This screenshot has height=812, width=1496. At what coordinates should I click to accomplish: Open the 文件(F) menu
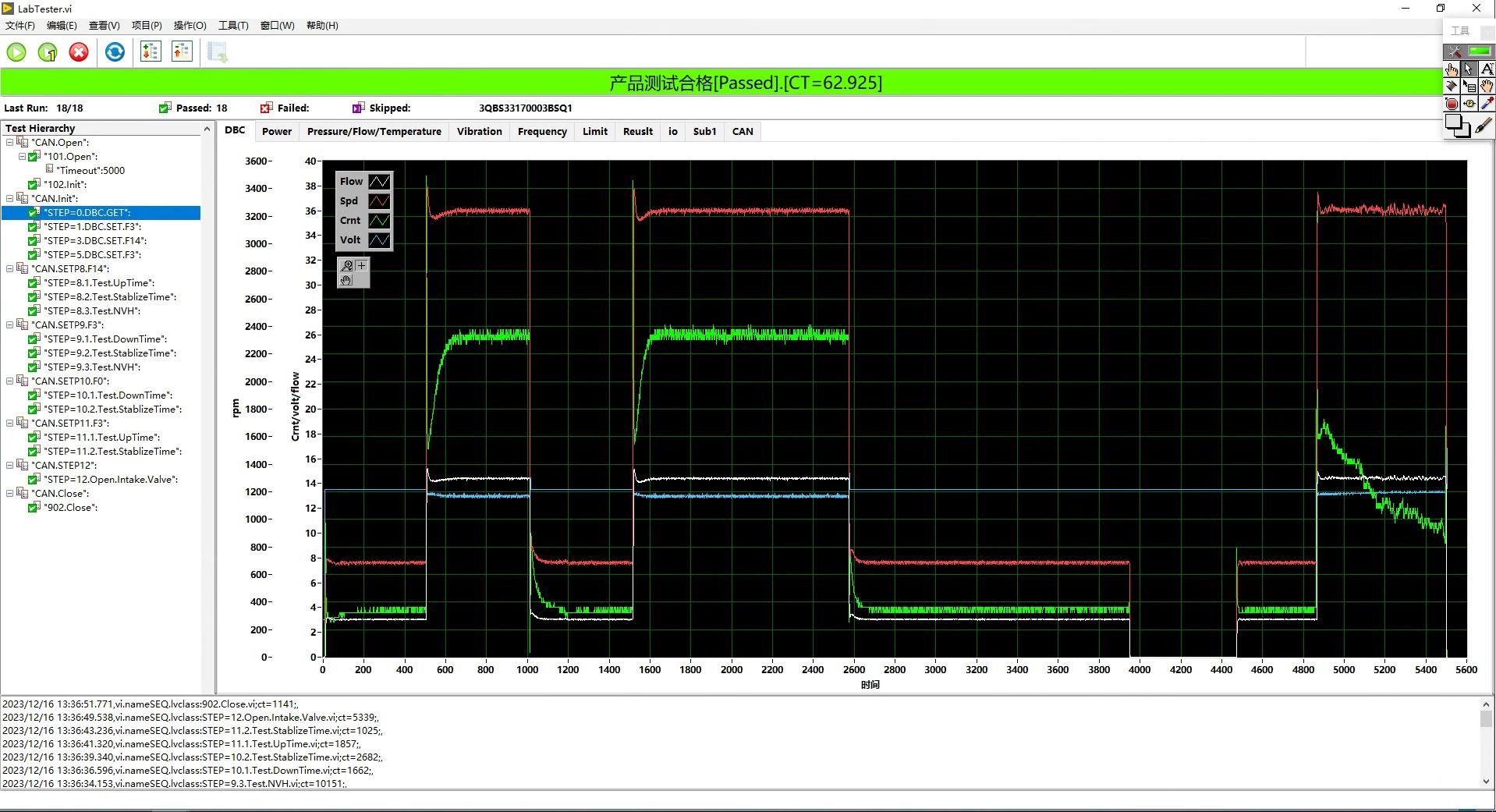coord(20,26)
